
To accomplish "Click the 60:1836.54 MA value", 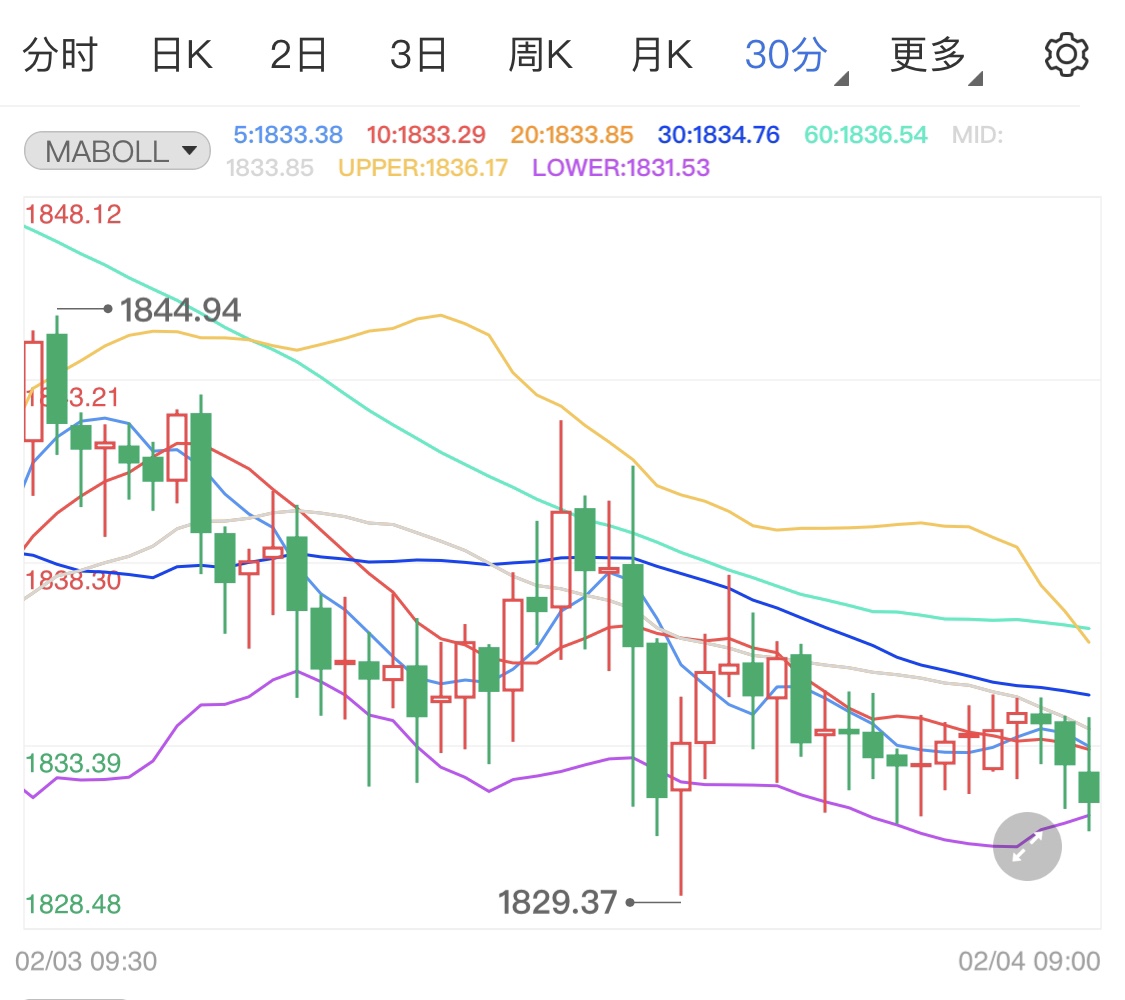I will (866, 135).
